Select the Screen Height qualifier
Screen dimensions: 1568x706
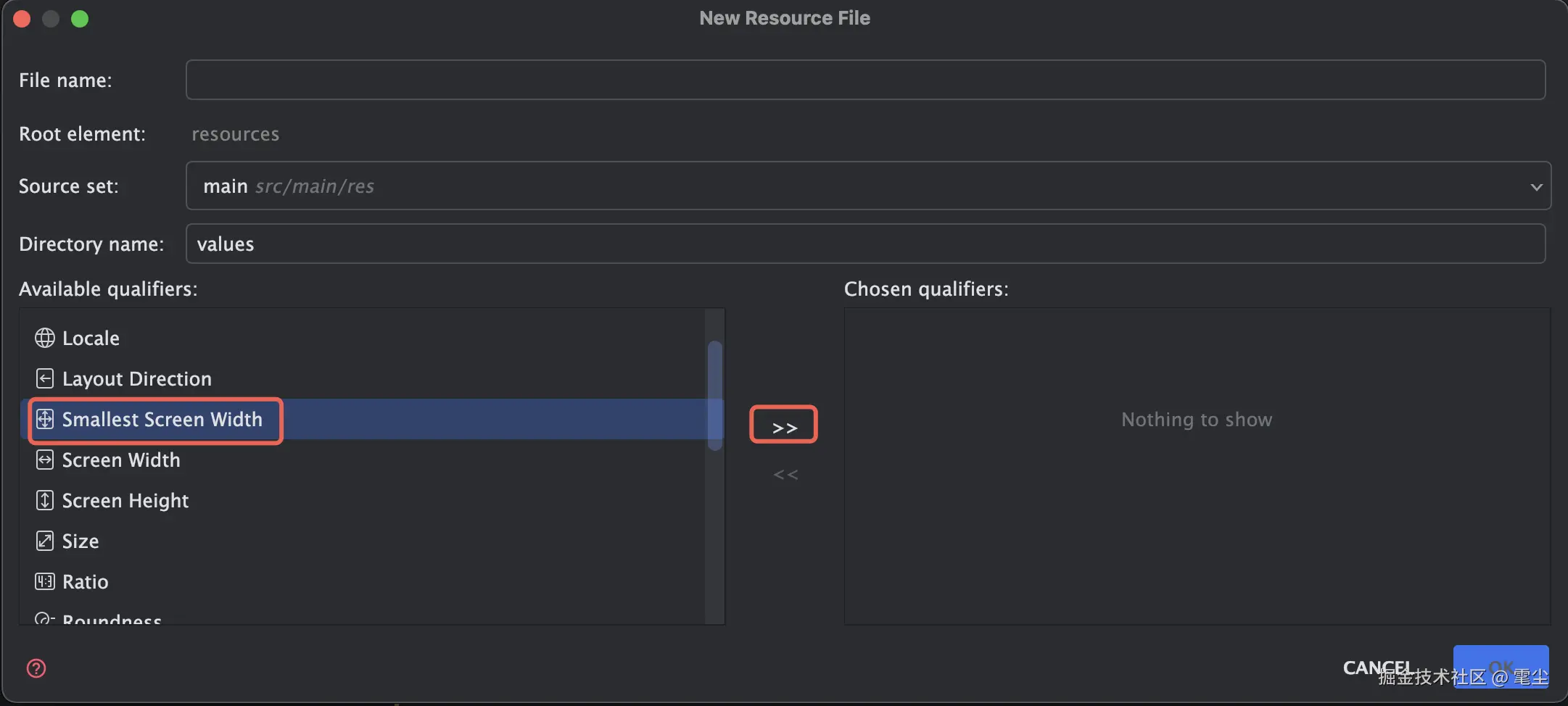coord(125,501)
